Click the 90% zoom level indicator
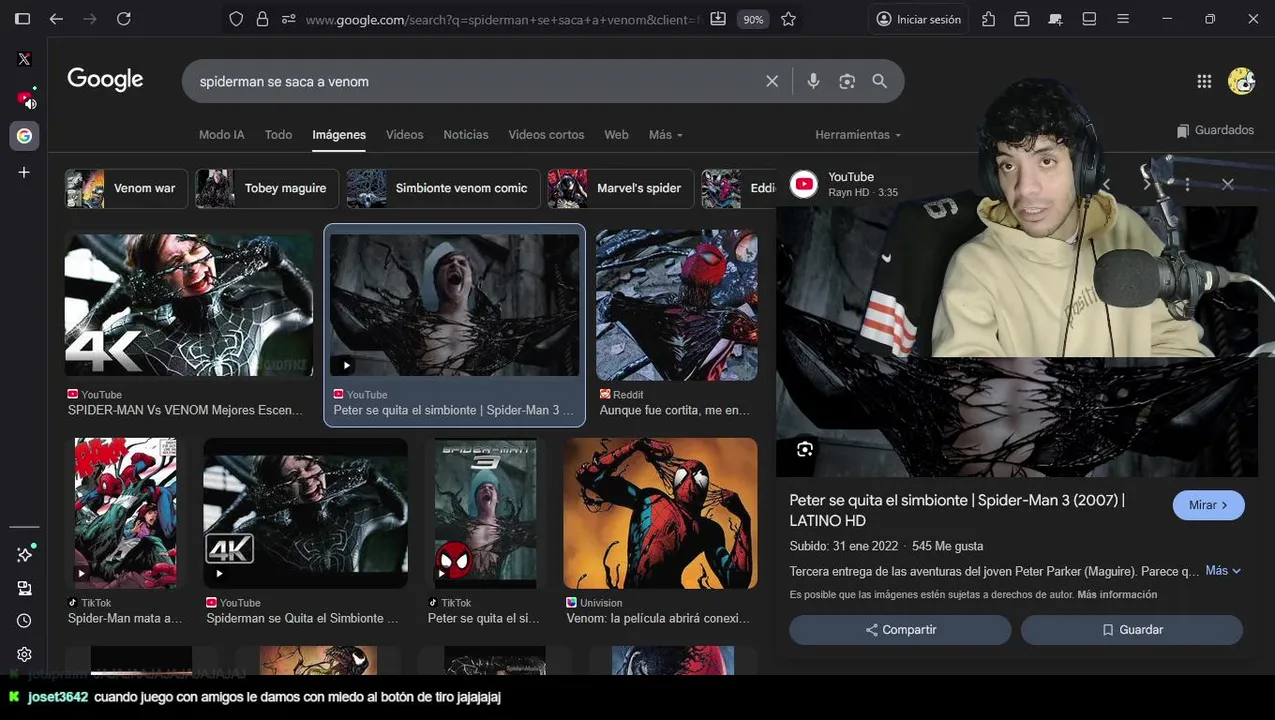 click(x=753, y=19)
